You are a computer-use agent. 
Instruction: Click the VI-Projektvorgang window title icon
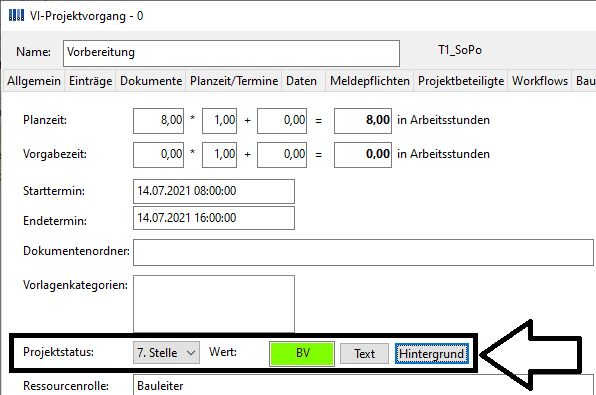pos(16,16)
